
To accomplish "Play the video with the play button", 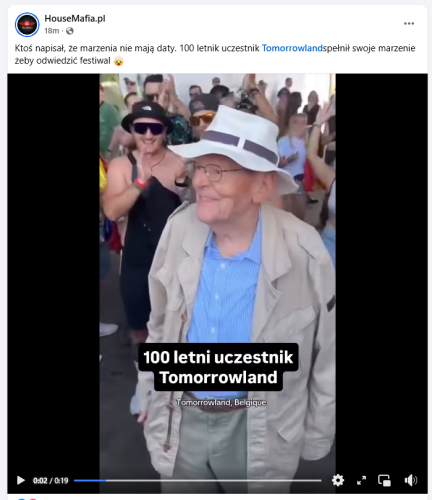I will tap(21, 480).
